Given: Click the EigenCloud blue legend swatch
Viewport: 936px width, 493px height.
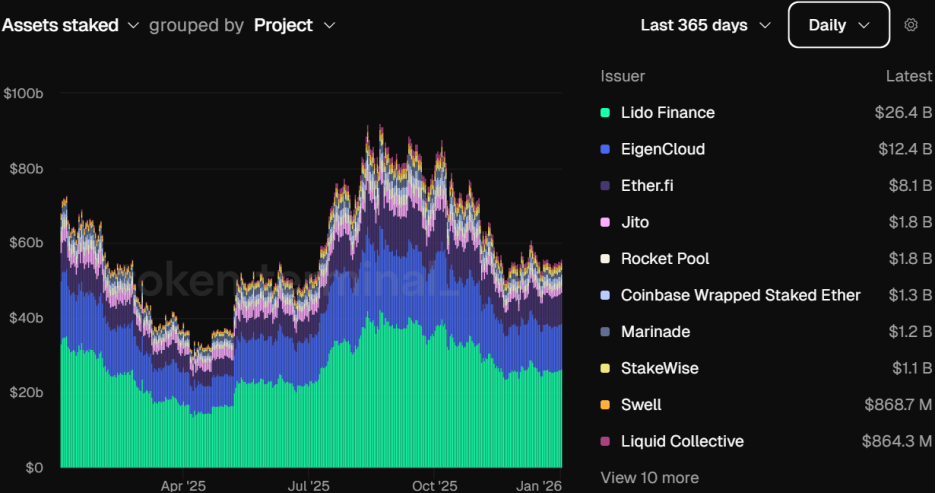Looking at the screenshot, I should pyautogui.click(x=605, y=149).
